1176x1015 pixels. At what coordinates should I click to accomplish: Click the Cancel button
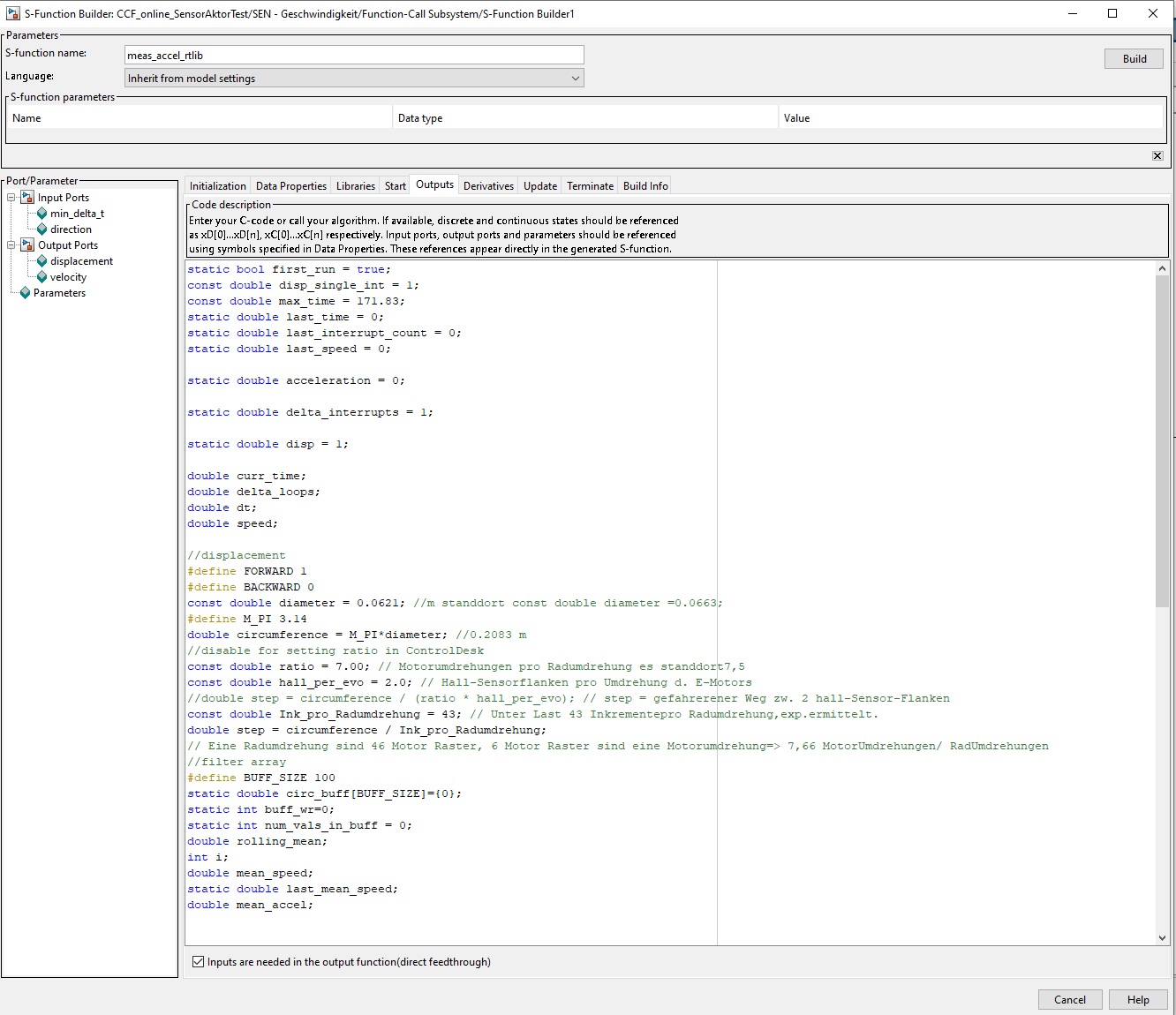[1069, 1000]
